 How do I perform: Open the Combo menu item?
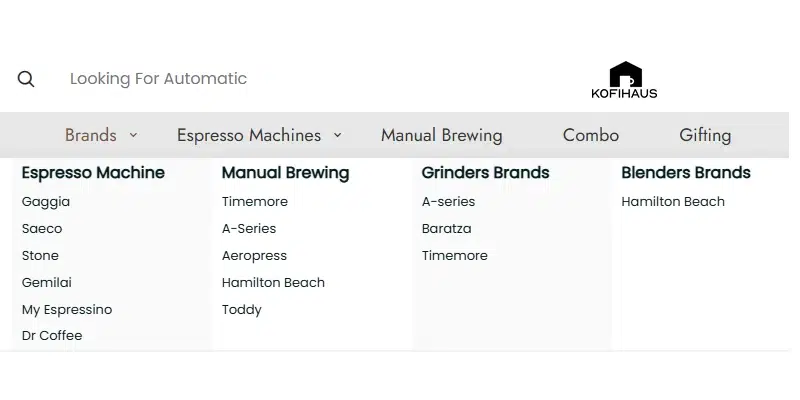click(x=591, y=135)
